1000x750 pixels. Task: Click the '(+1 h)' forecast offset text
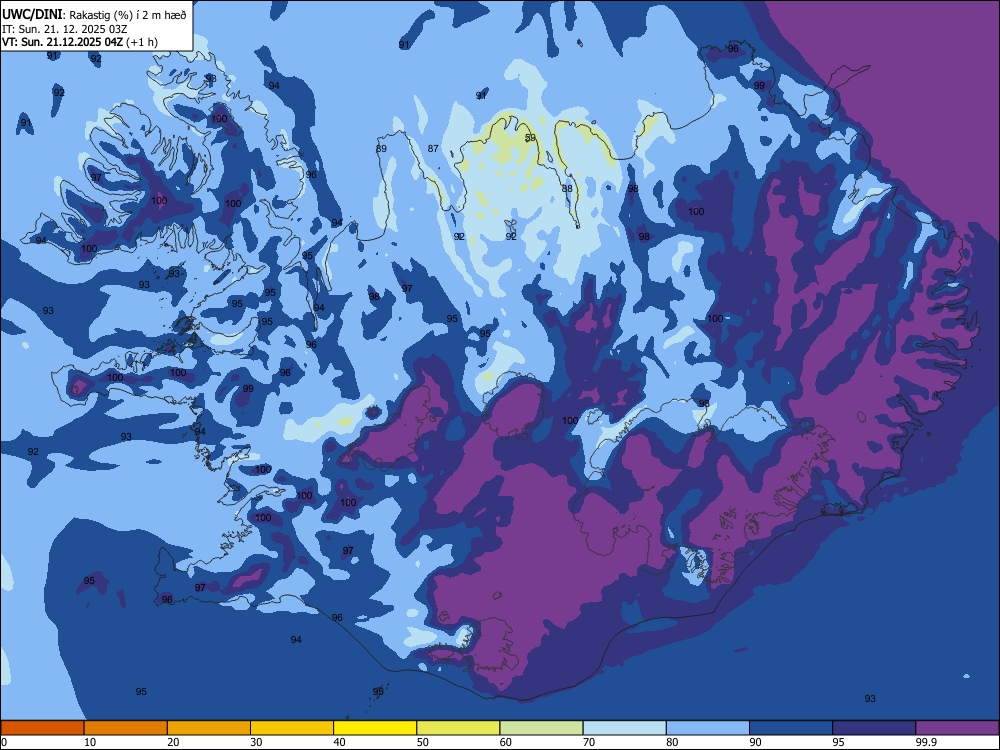point(142,42)
